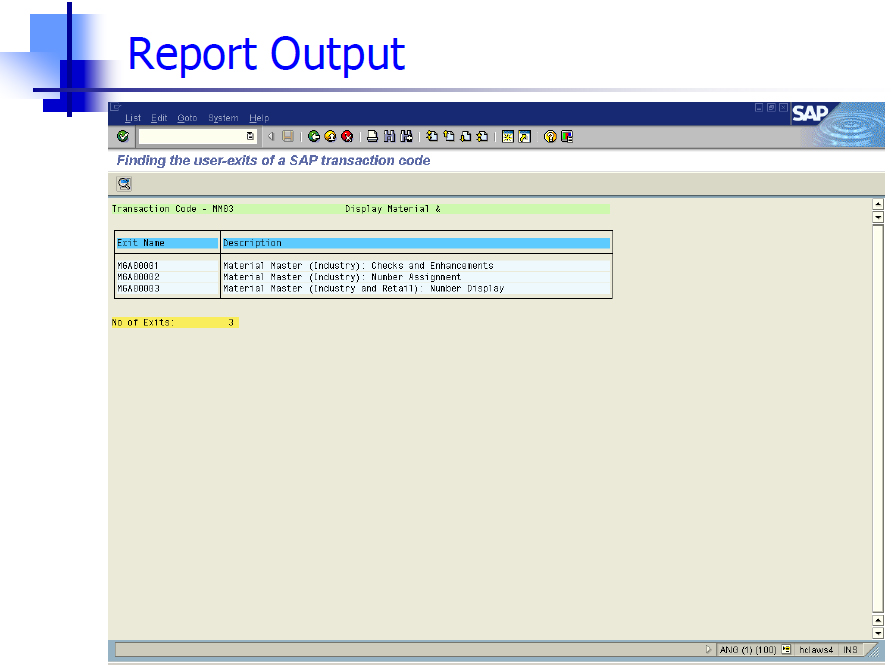This screenshot has height=665, width=891.
Task: Click the yellow Exit arrow icon
Action: (330, 136)
